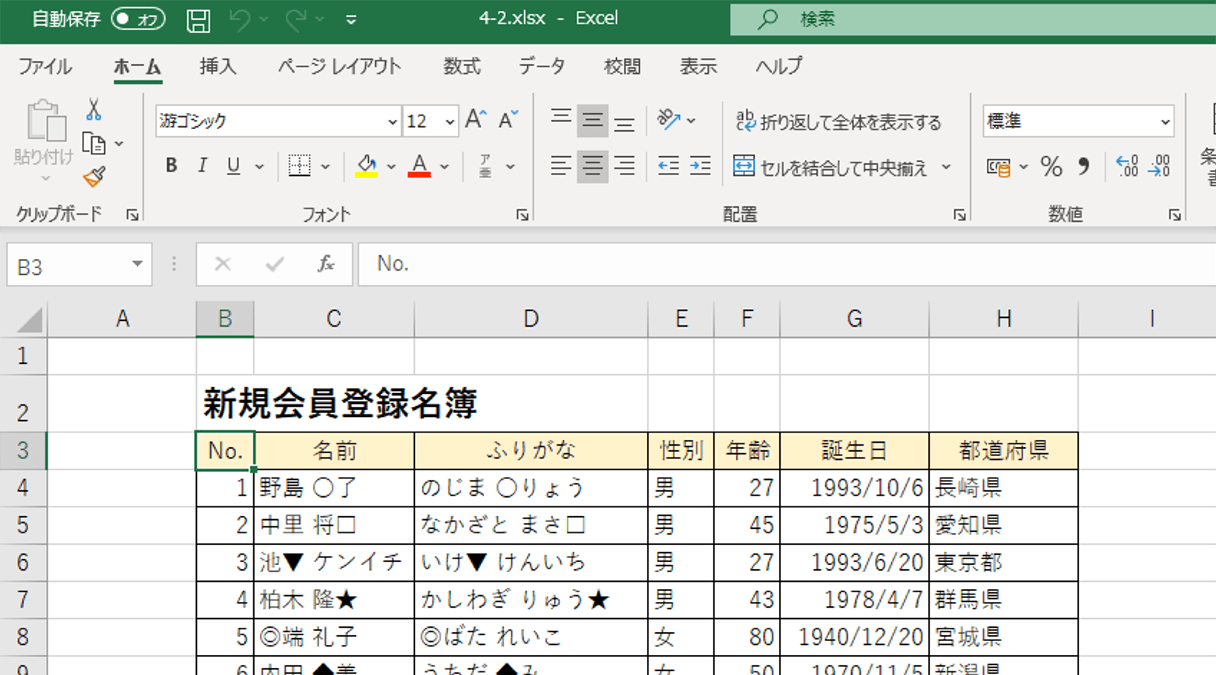The height and width of the screenshot is (675, 1216).
Task: Click the Copy icon in clipboard group
Action: pos(94,143)
